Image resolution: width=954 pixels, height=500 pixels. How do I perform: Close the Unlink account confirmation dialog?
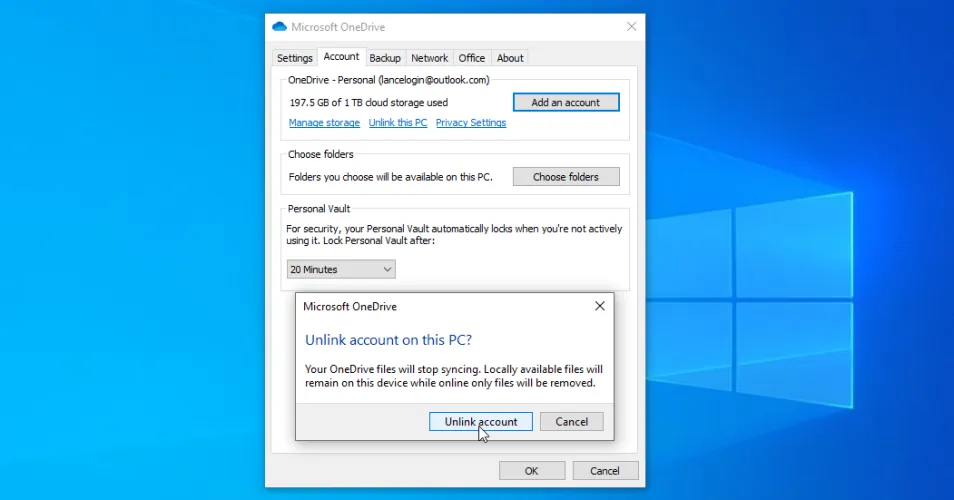[x=600, y=306]
